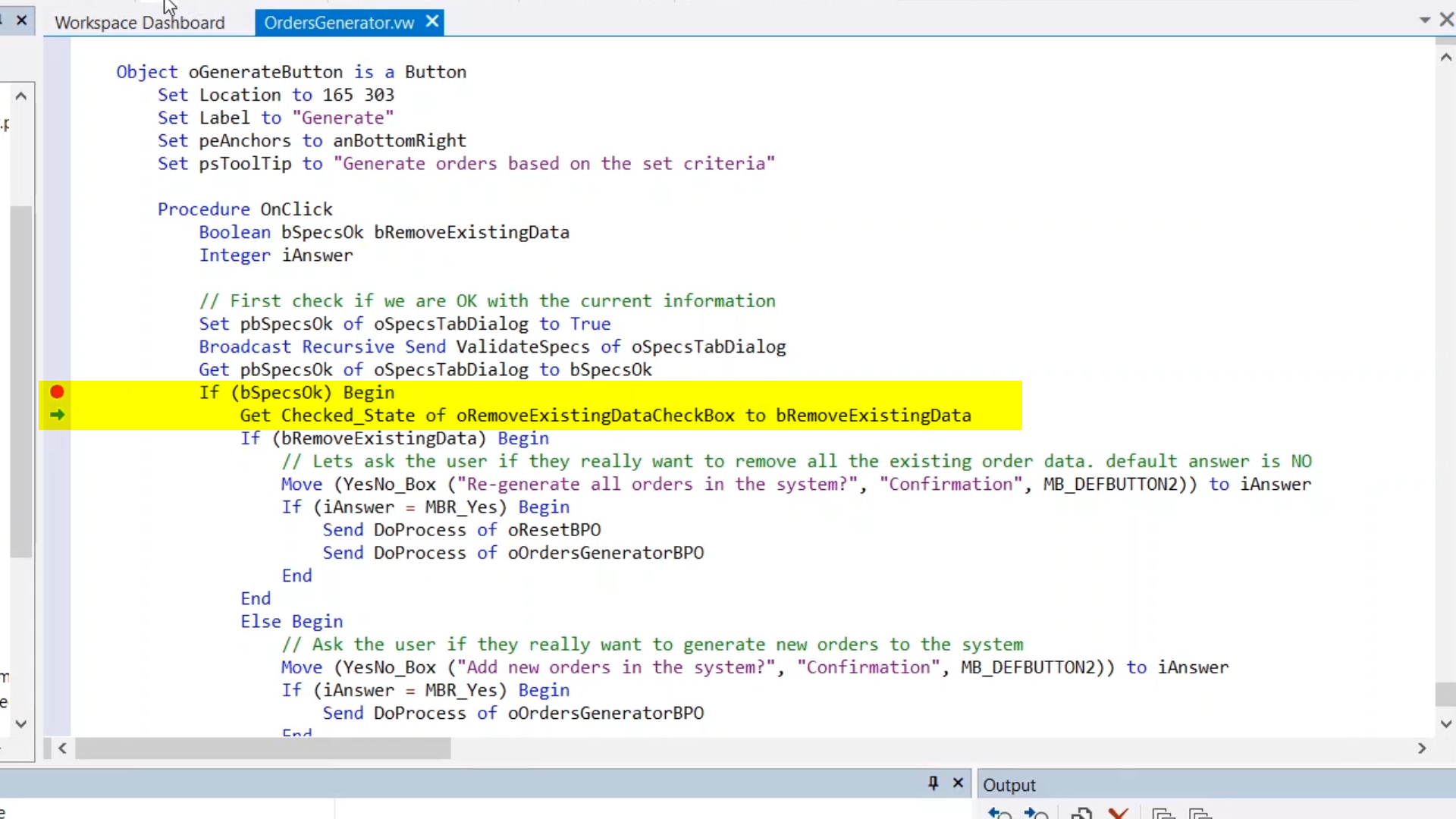1456x819 pixels.
Task: Close the bottom-left docked panel
Action: (958, 783)
